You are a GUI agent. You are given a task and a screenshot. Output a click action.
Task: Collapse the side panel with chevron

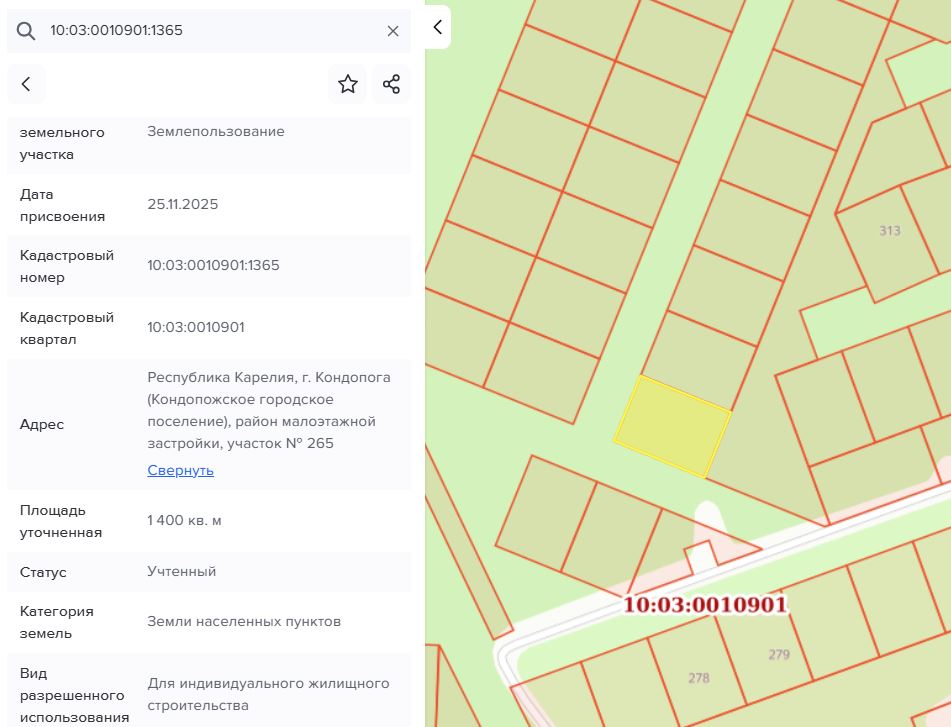pyautogui.click(x=437, y=27)
